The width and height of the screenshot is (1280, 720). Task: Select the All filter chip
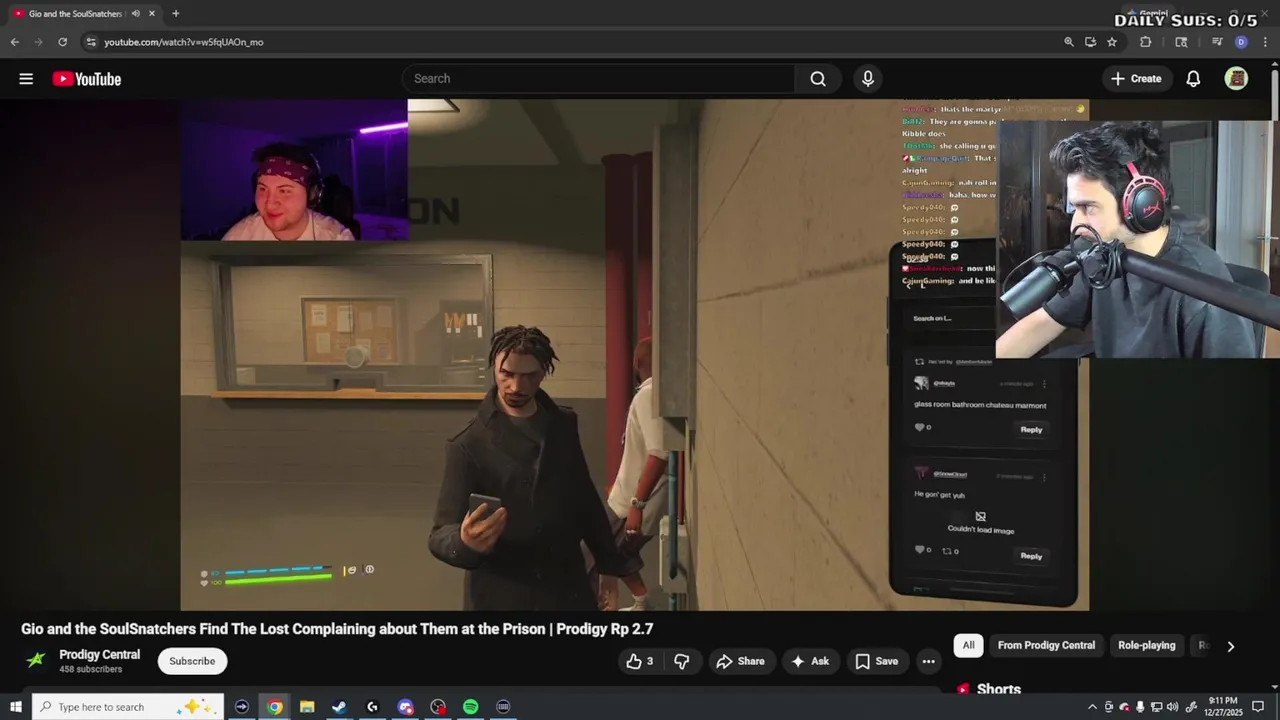[x=968, y=645]
